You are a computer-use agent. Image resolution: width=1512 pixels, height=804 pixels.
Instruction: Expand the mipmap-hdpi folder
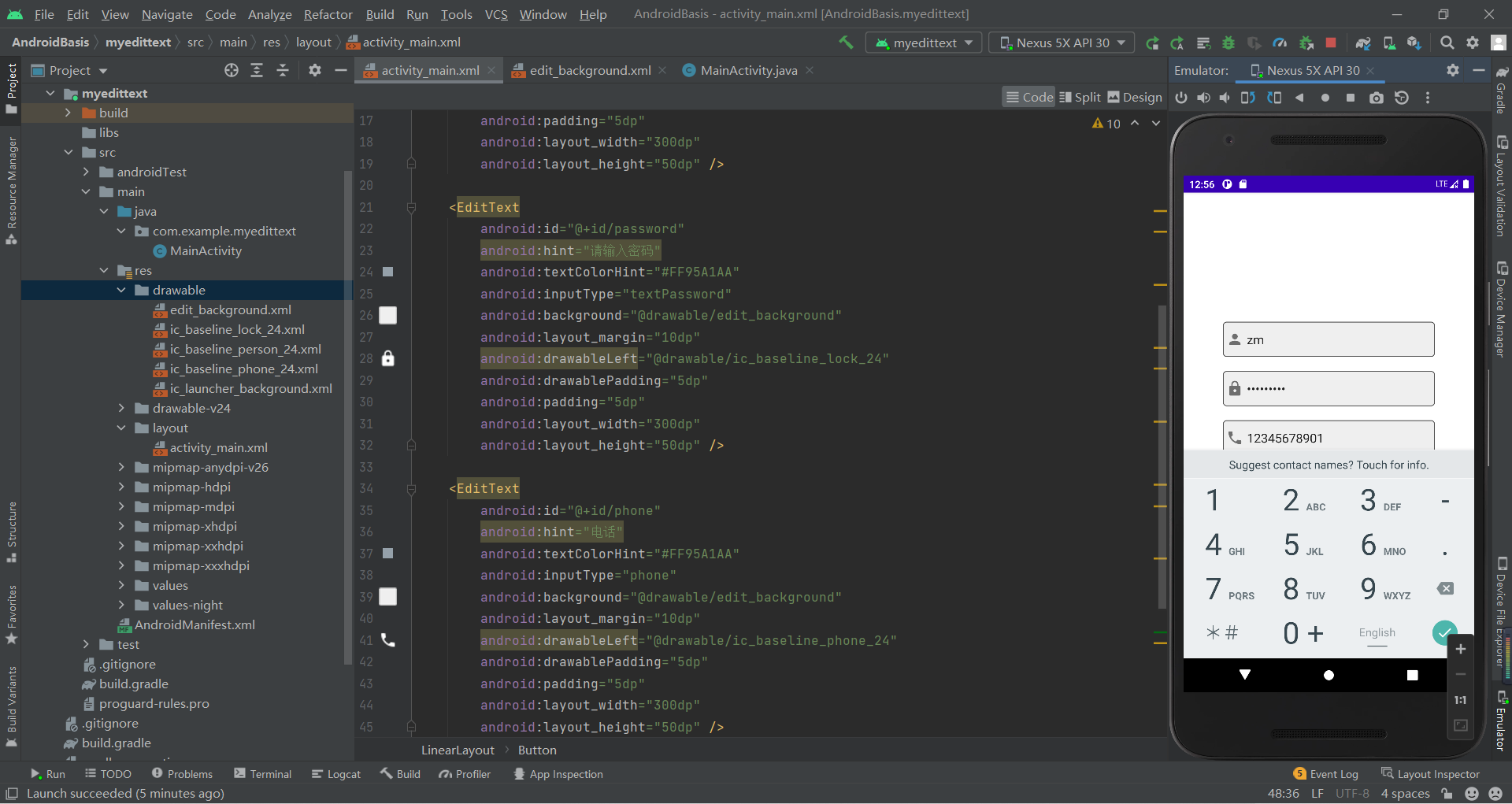click(x=121, y=487)
